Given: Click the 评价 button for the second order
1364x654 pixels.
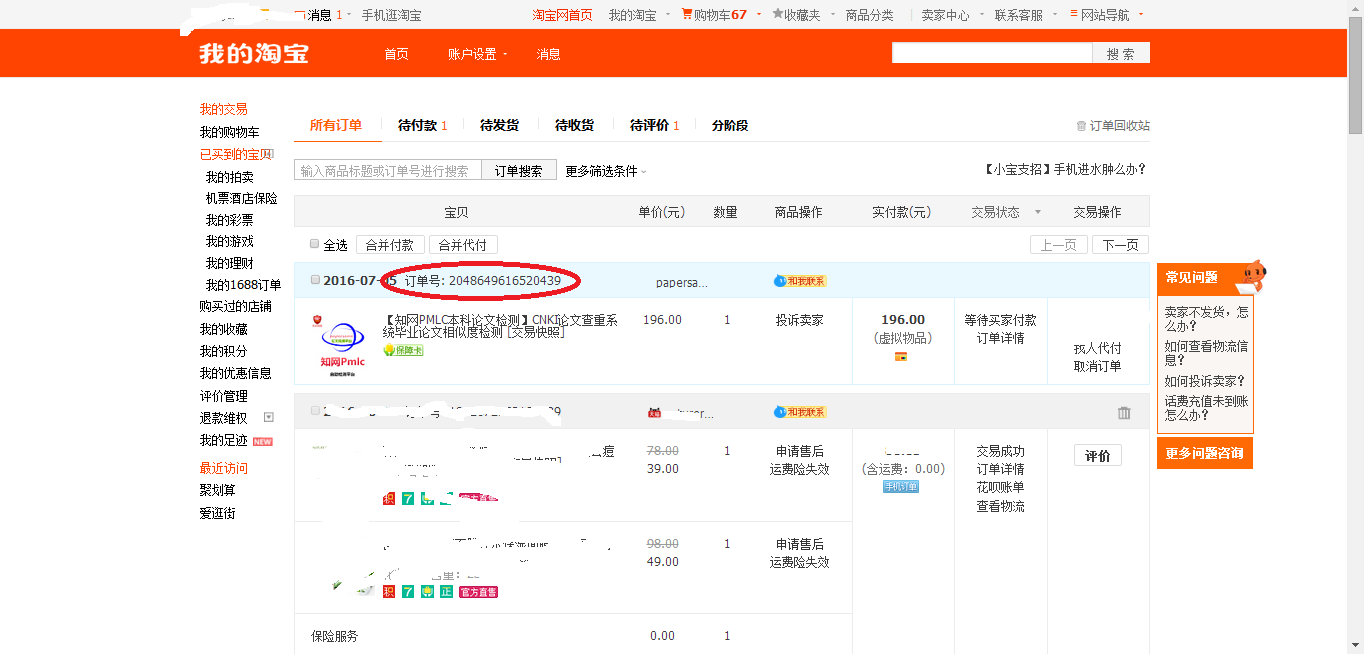Looking at the screenshot, I should (1098, 455).
